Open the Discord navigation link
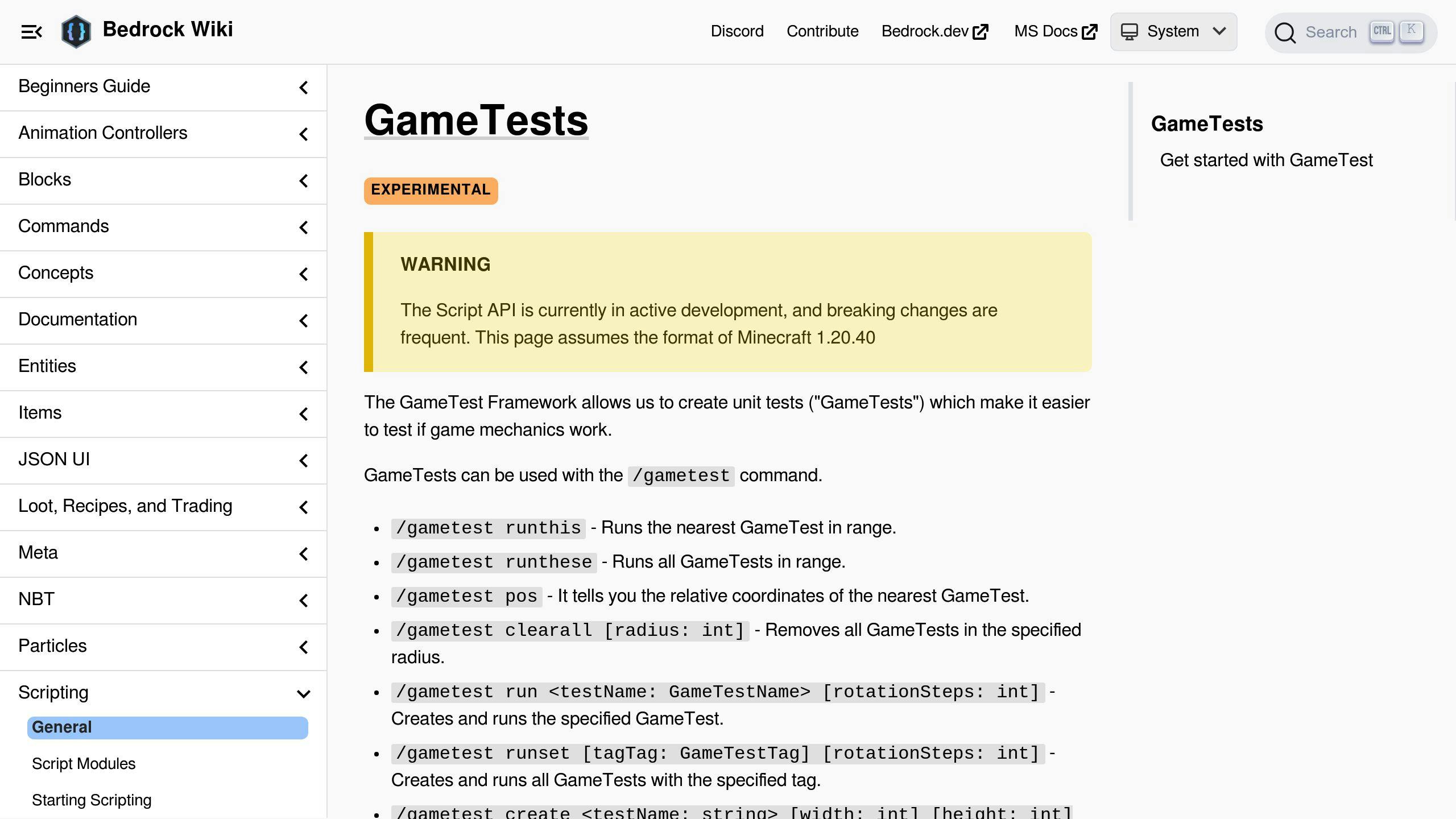 click(x=737, y=31)
